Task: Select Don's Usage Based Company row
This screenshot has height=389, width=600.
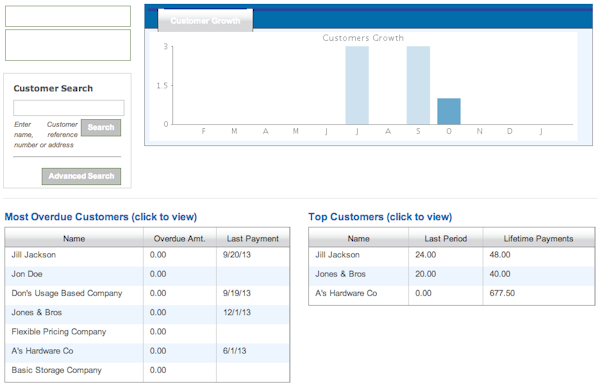Action: (147, 293)
